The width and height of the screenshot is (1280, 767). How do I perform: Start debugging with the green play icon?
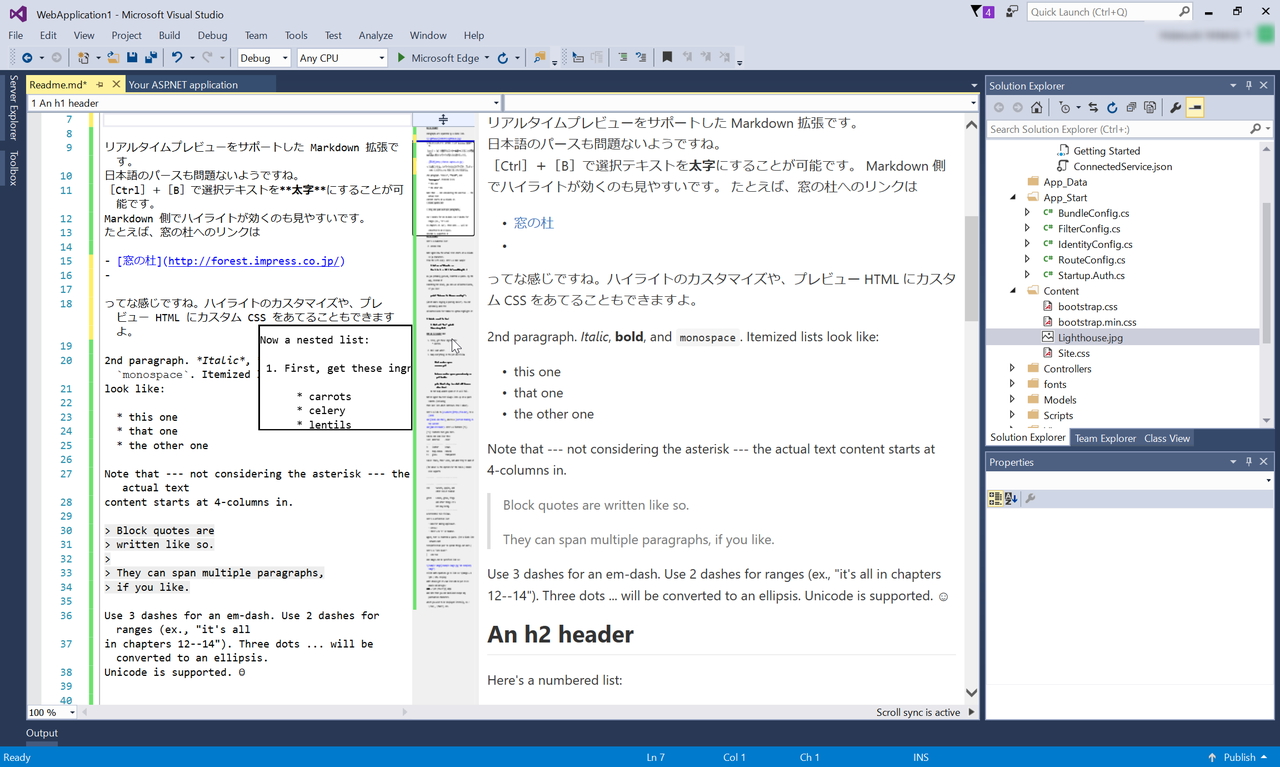(x=401, y=58)
